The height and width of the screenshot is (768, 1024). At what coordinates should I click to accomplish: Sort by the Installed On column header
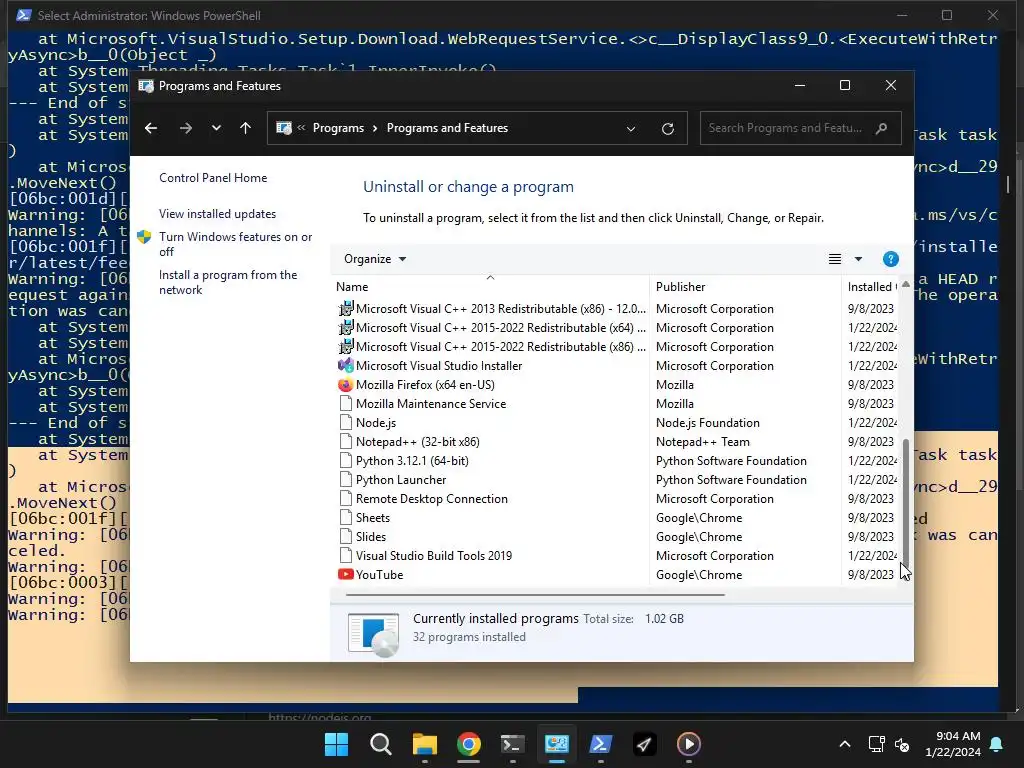(x=871, y=287)
